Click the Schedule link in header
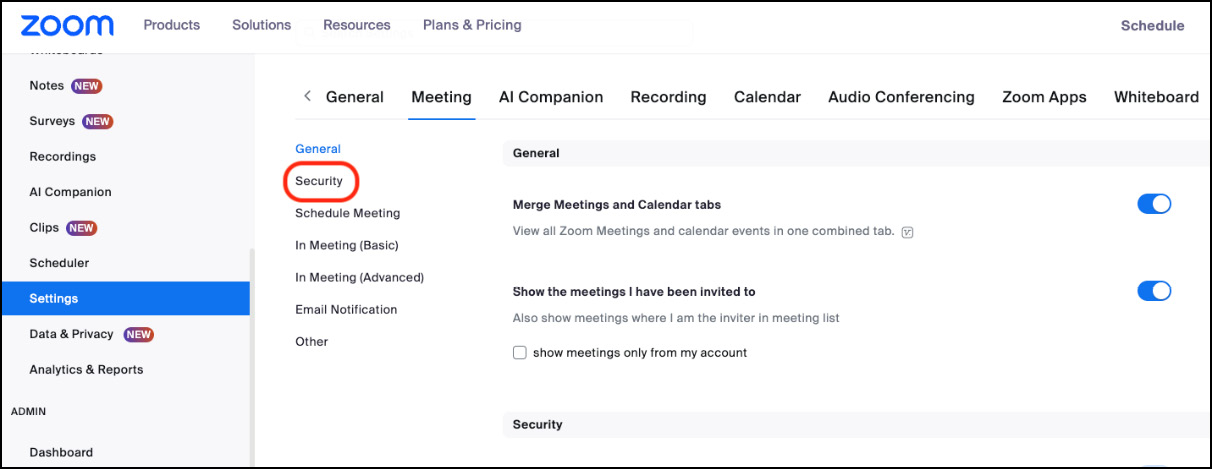The width and height of the screenshot is (1212, 469). pos(1152,26)
